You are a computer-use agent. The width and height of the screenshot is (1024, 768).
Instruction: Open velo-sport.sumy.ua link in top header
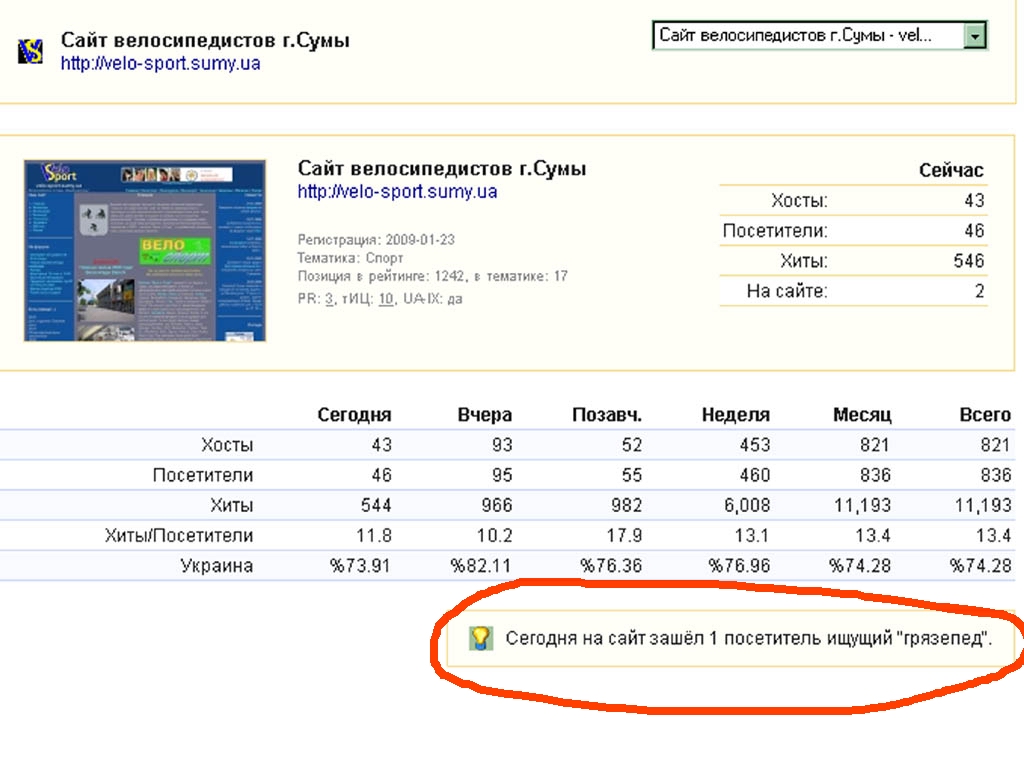coord(160,63)
